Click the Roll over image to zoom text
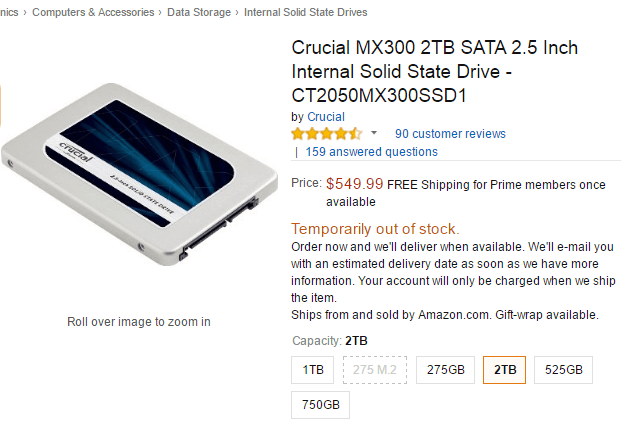This screenshot has height=425, width=625. point(138,322)
